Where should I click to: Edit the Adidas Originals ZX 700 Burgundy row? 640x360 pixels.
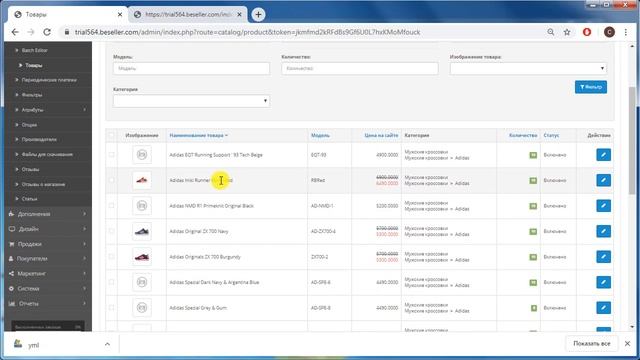603,257
